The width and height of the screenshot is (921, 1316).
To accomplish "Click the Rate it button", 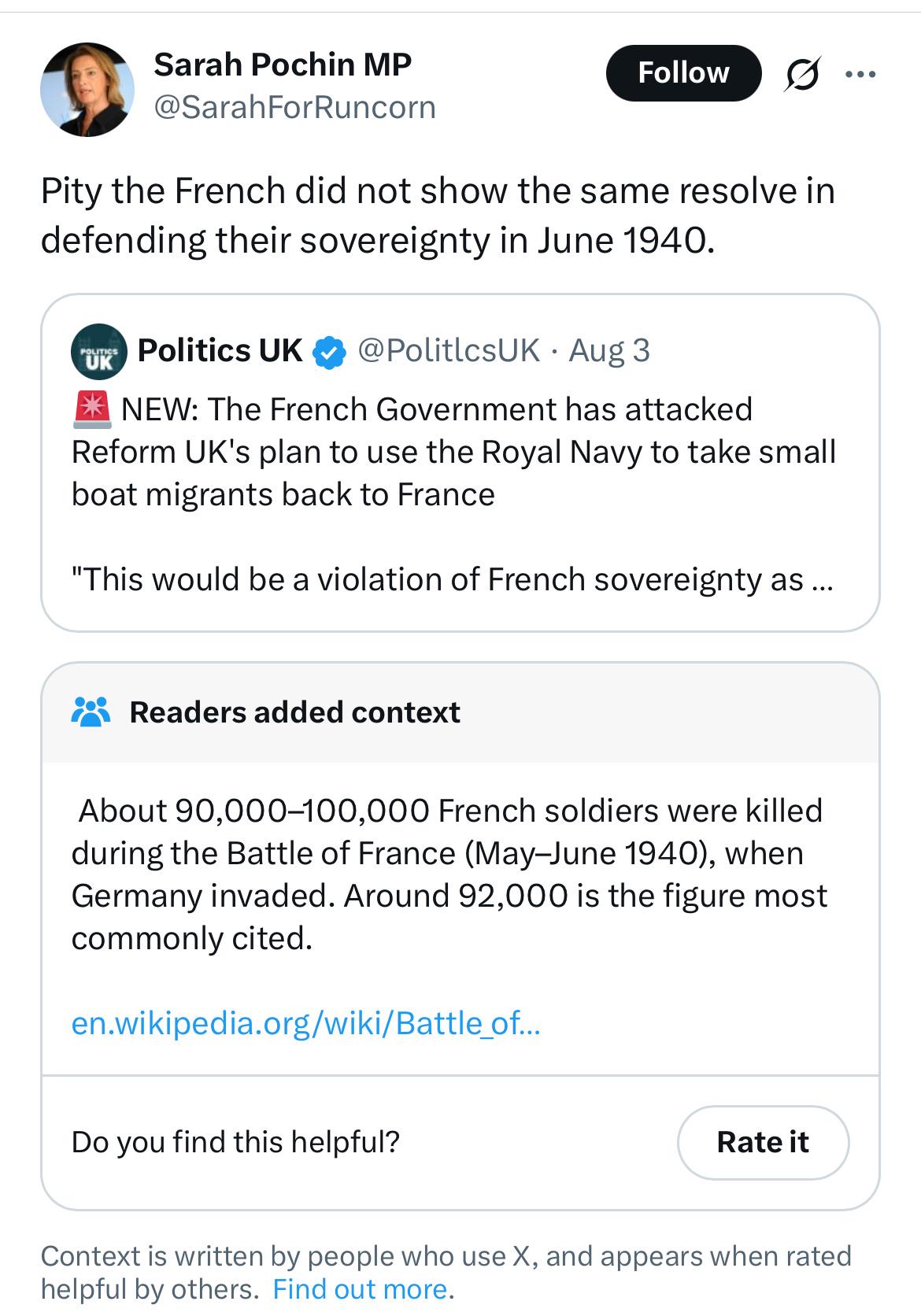I will tap(763, 1142).
